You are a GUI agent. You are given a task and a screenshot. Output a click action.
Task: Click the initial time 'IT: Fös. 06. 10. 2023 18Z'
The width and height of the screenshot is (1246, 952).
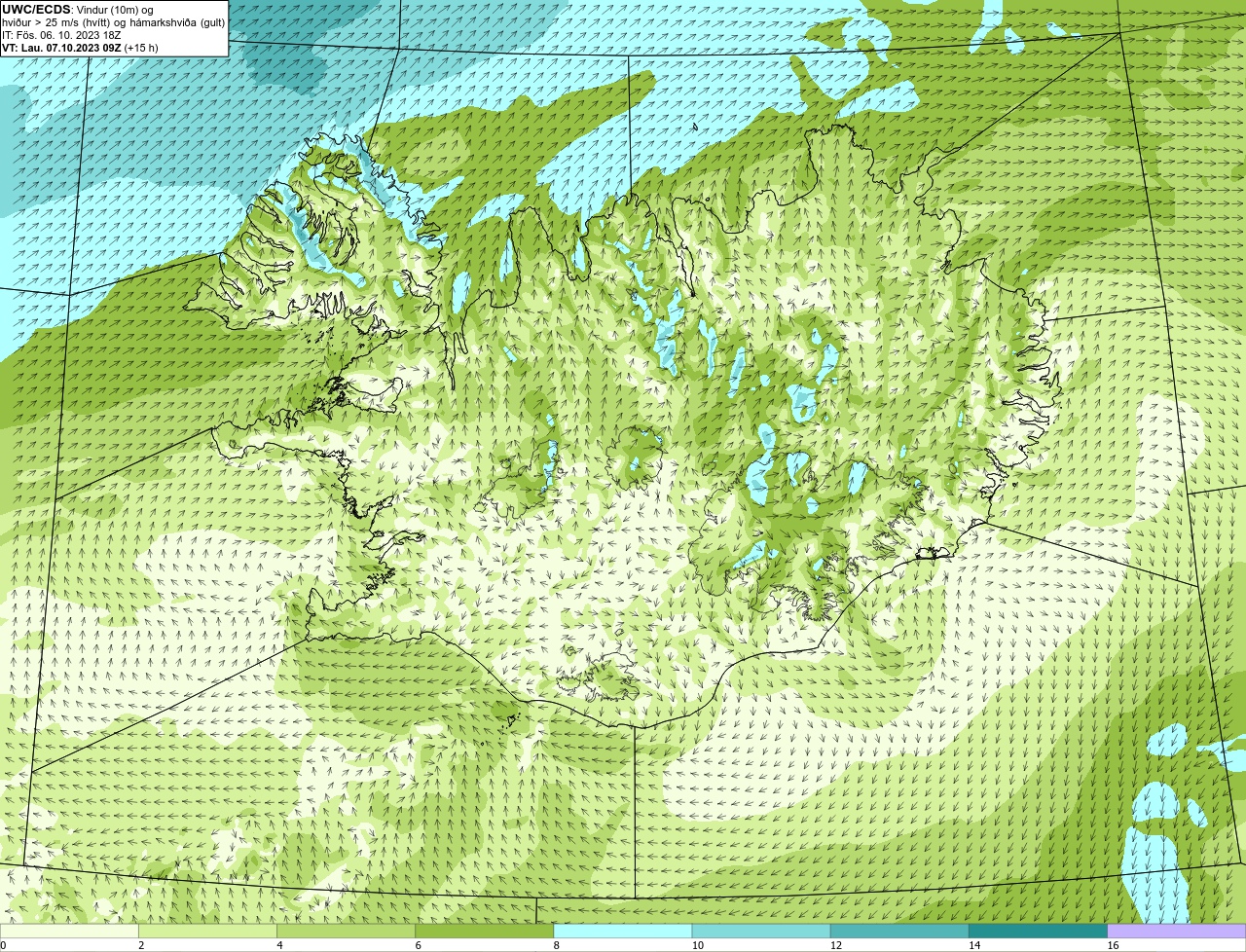[61, 35]
